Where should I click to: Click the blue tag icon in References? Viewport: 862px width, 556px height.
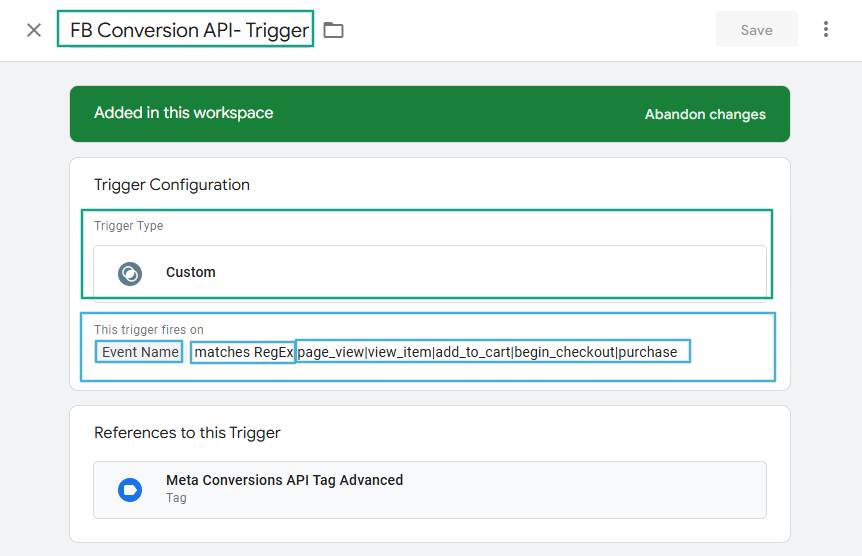coord(130,489)
